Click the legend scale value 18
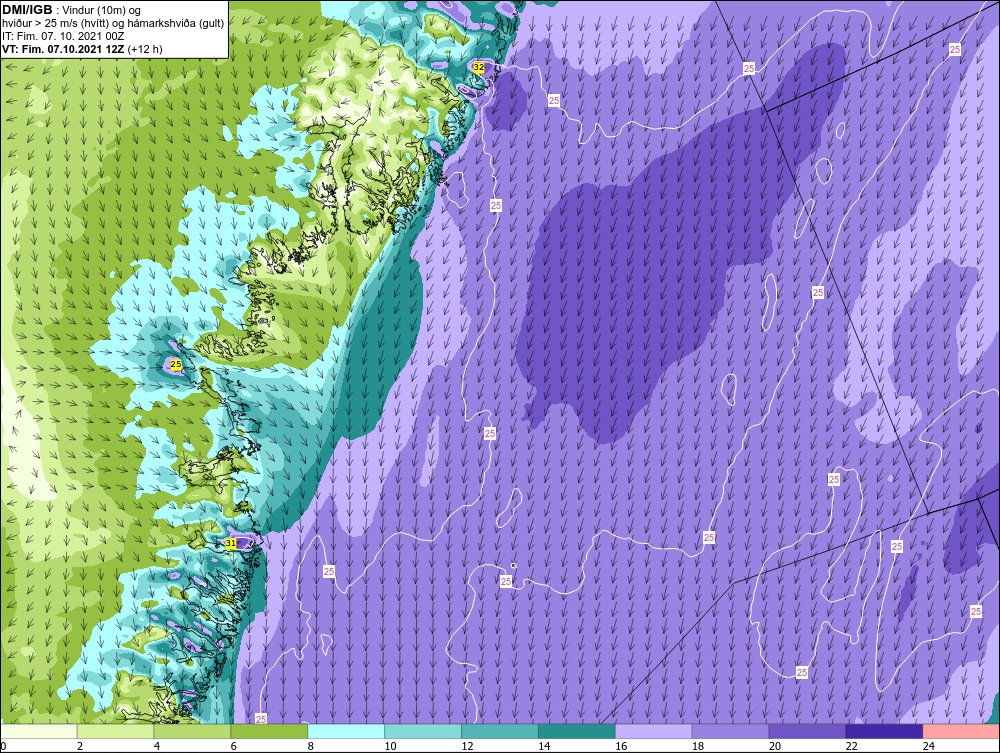The width and height of the screenshot is (1000, 753). 698,746
